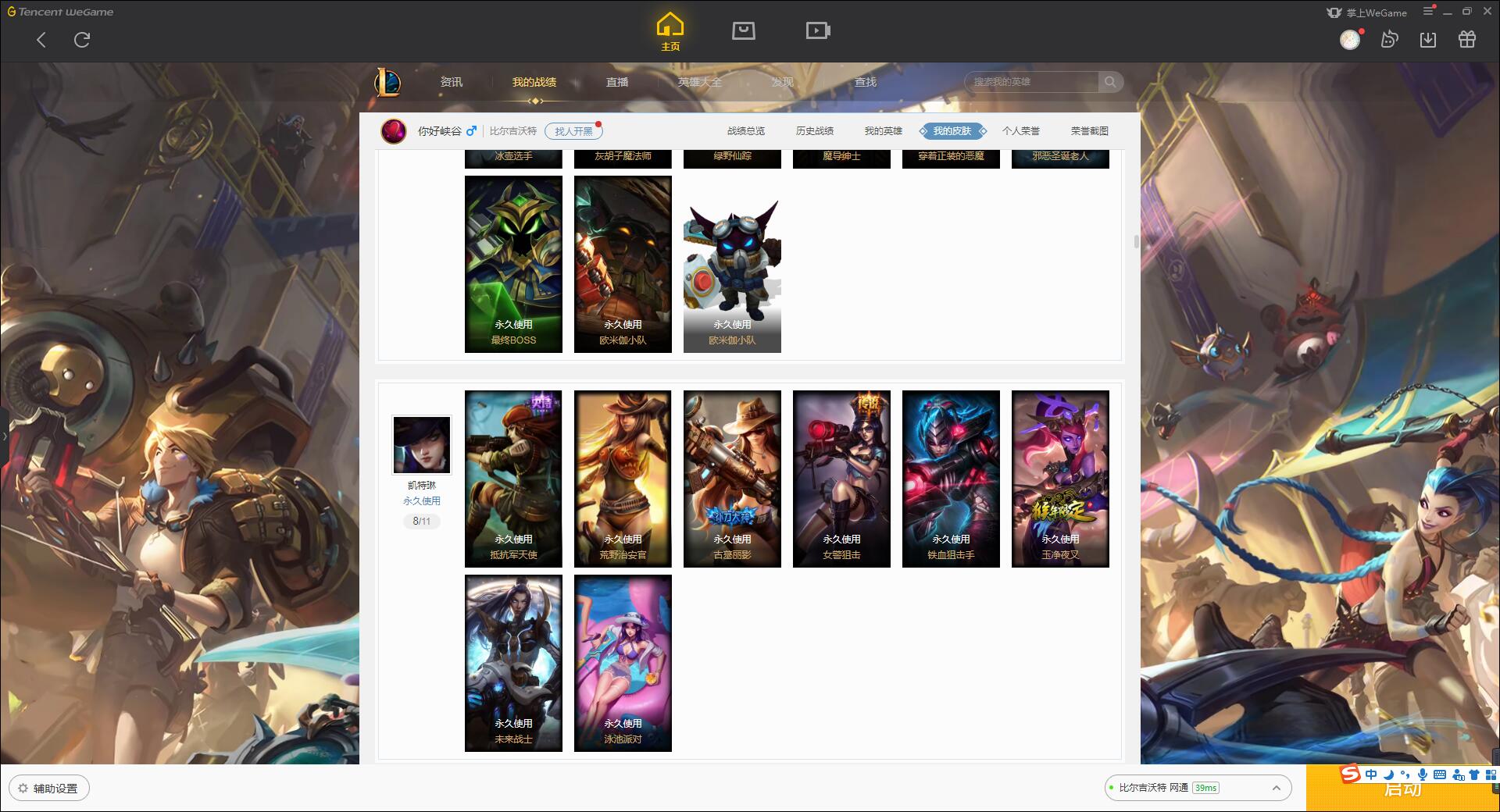Open the 最终BOSS skin card
Image resolution: width=1500 pixels, height=812 pixels.
click(513, 264)
